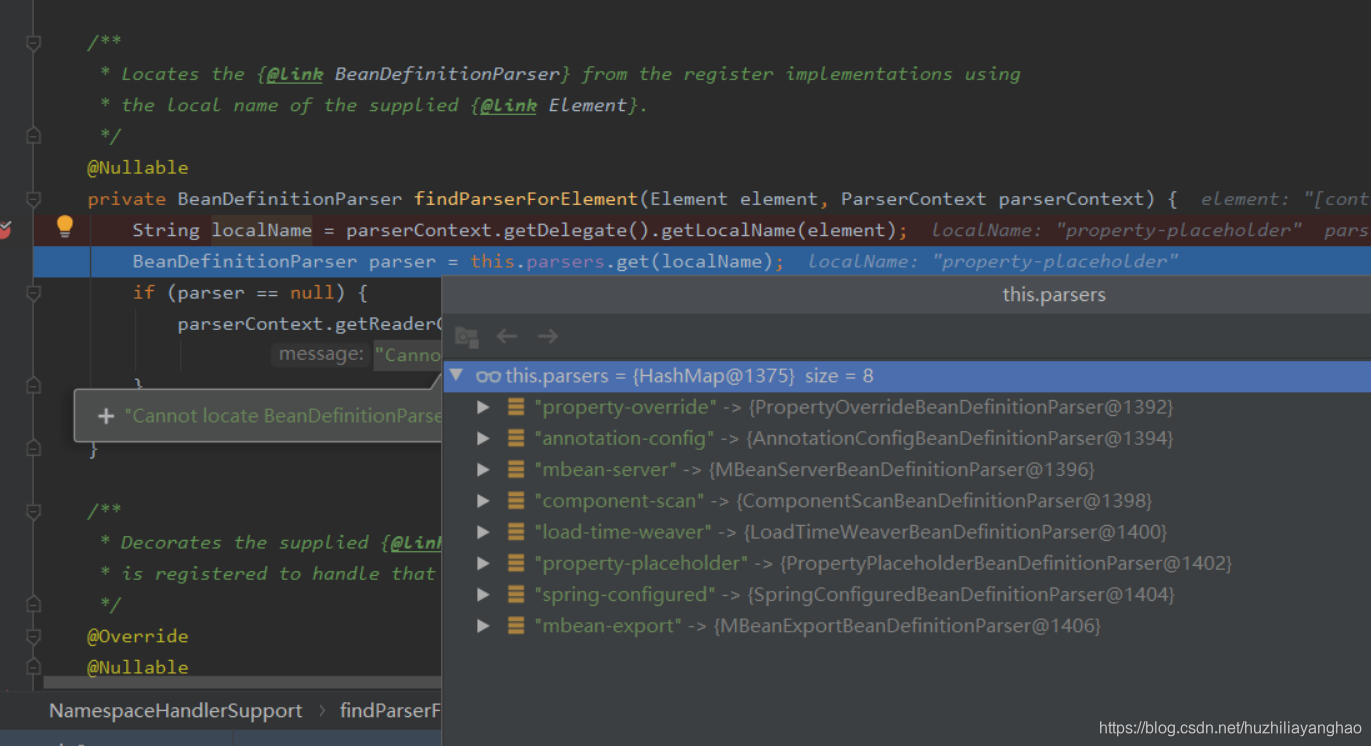This screenshot has height=747, width=1372.
Task: Click field icon of "load-time-weaver" entry
Action: click(x=516, y=532)
